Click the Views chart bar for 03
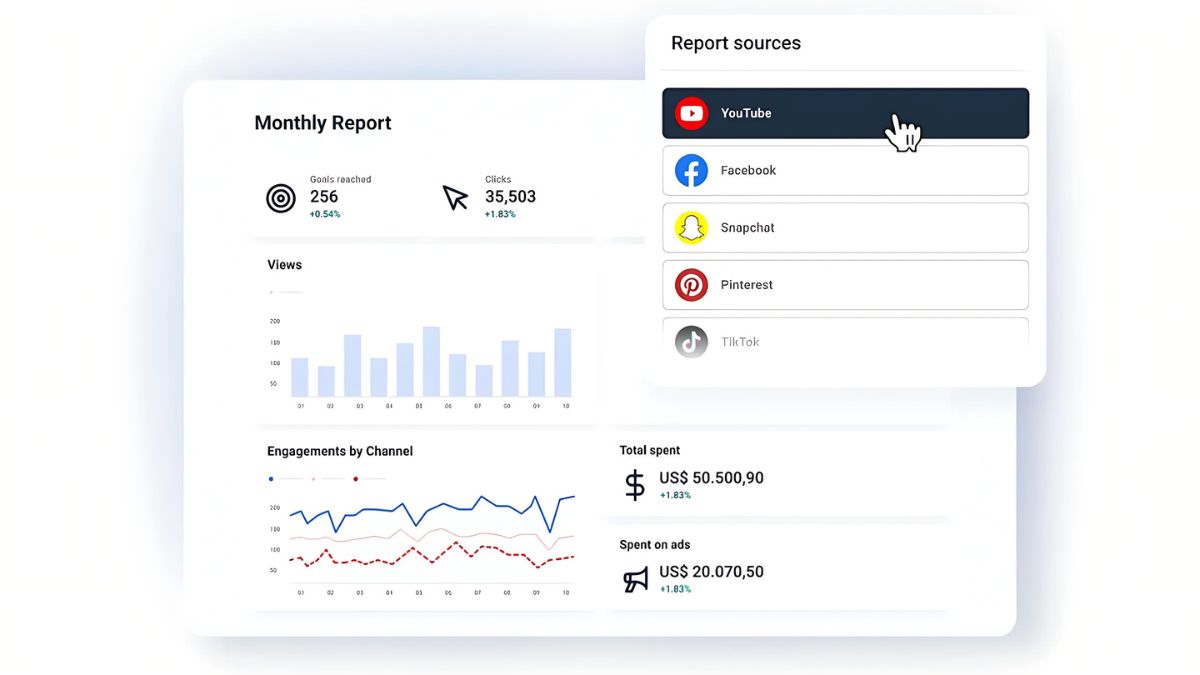This screenshot has height=675, width=1200. 352,366
